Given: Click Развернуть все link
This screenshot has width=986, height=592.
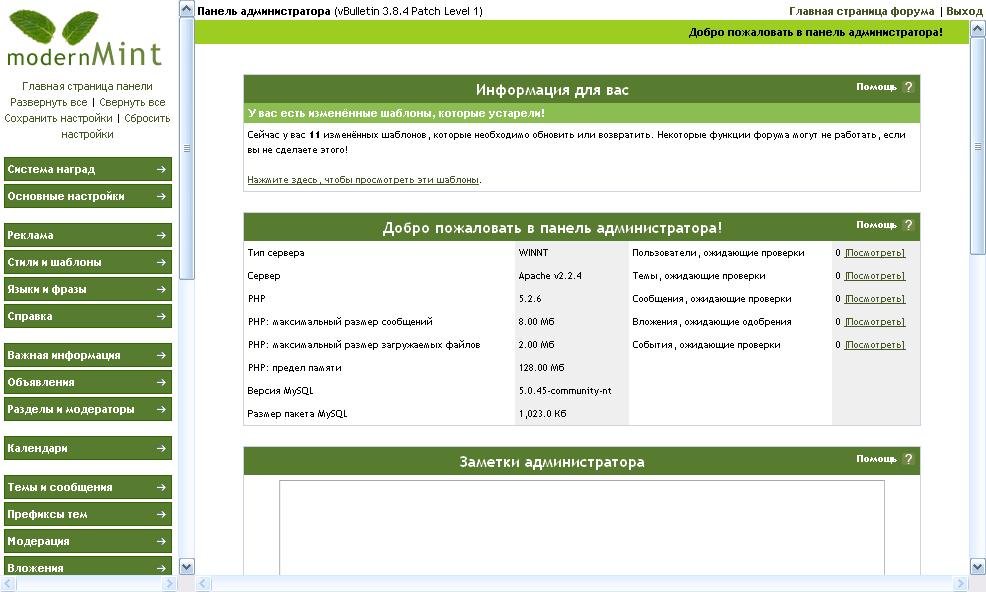Looking at the screenshot, I should [48, 102].
